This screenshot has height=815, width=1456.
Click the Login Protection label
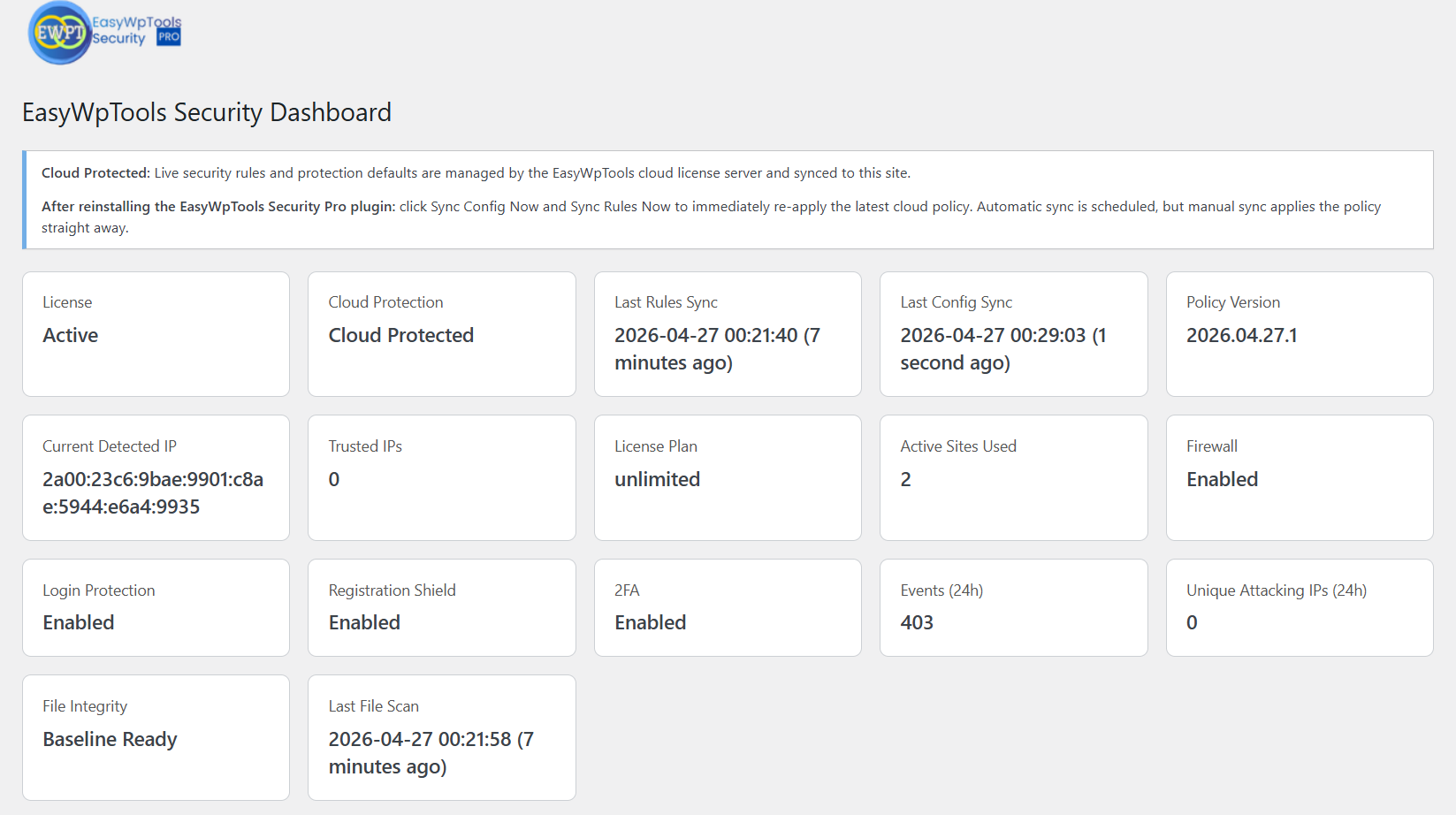[99, 590]
